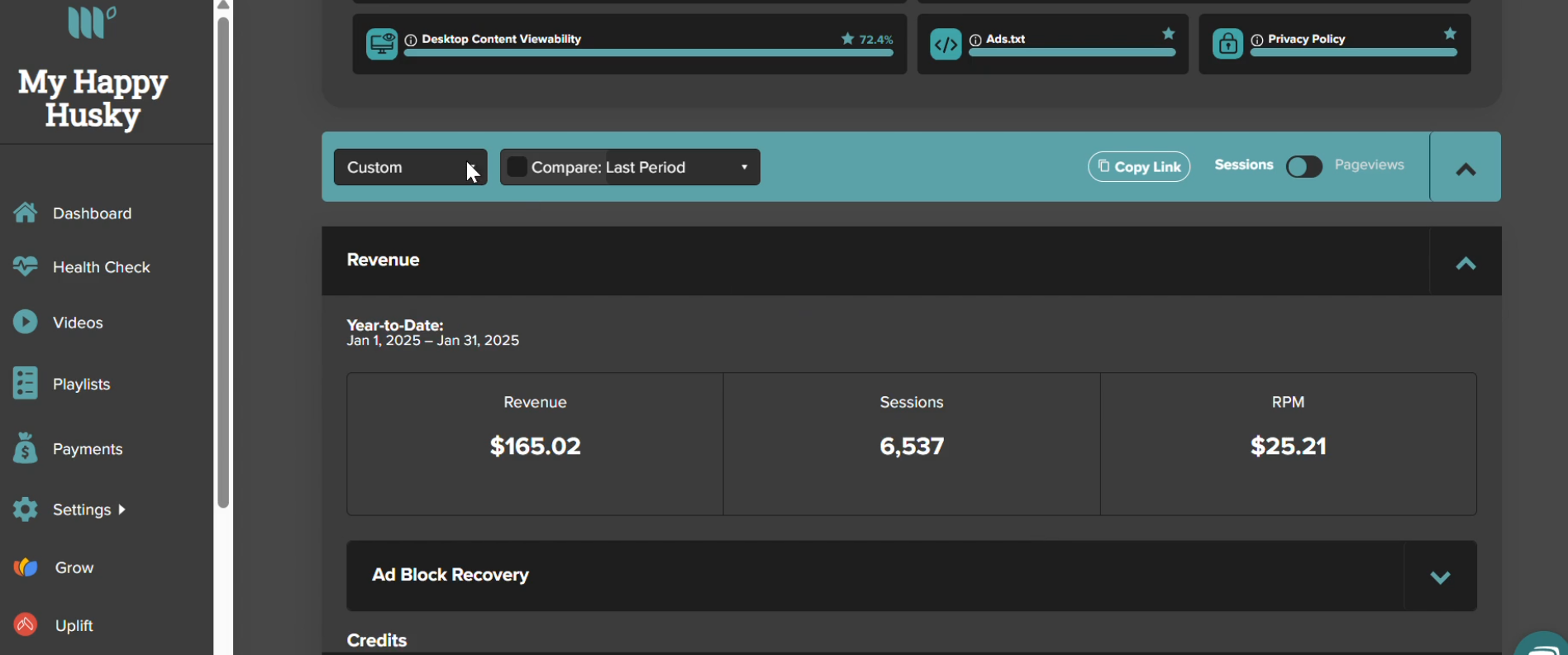Go to Dashboard in sidebar

92,213
